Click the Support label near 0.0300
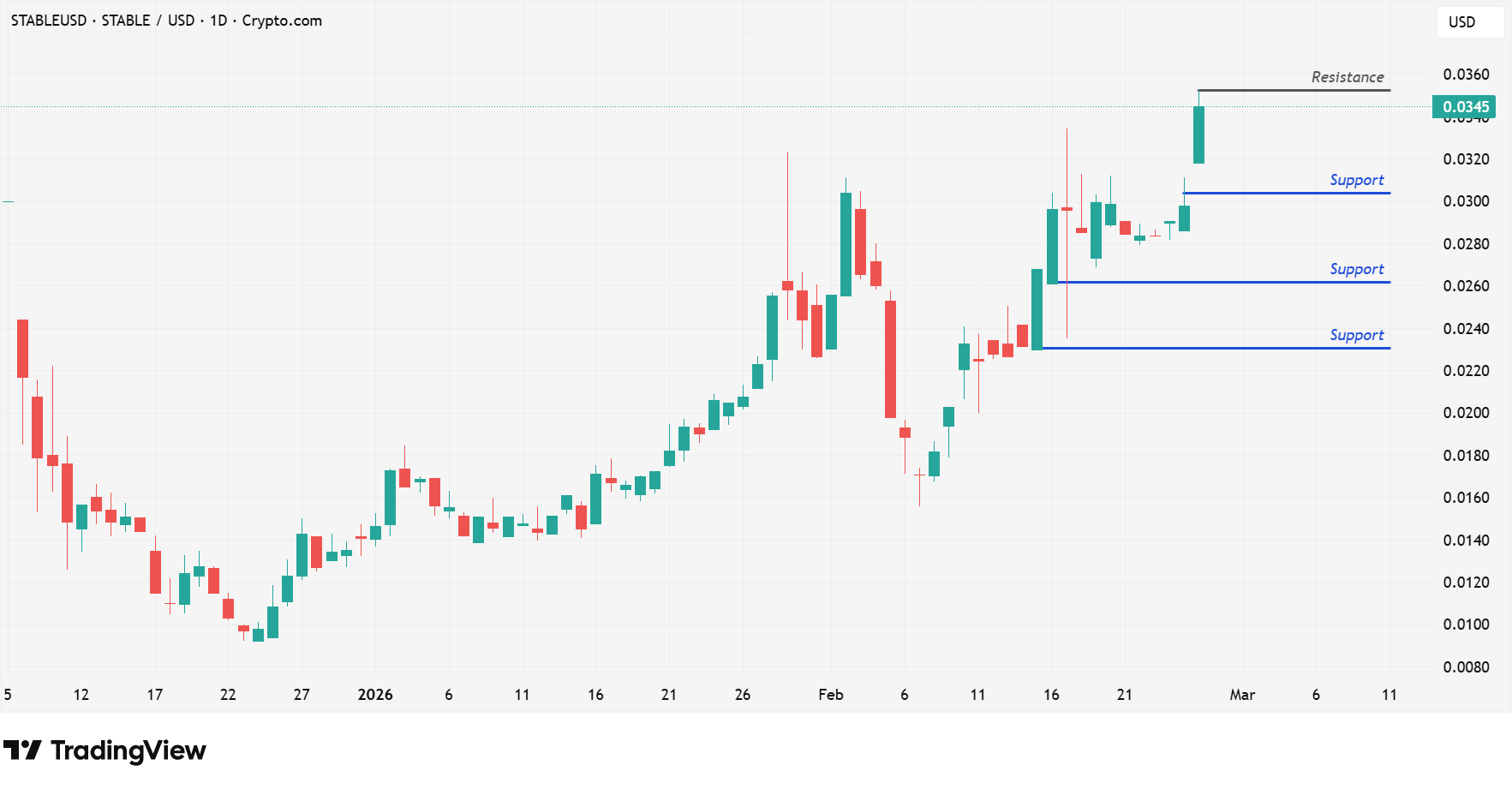Viewport: 1512px width, 789px height. click(x=1356, y=180)
